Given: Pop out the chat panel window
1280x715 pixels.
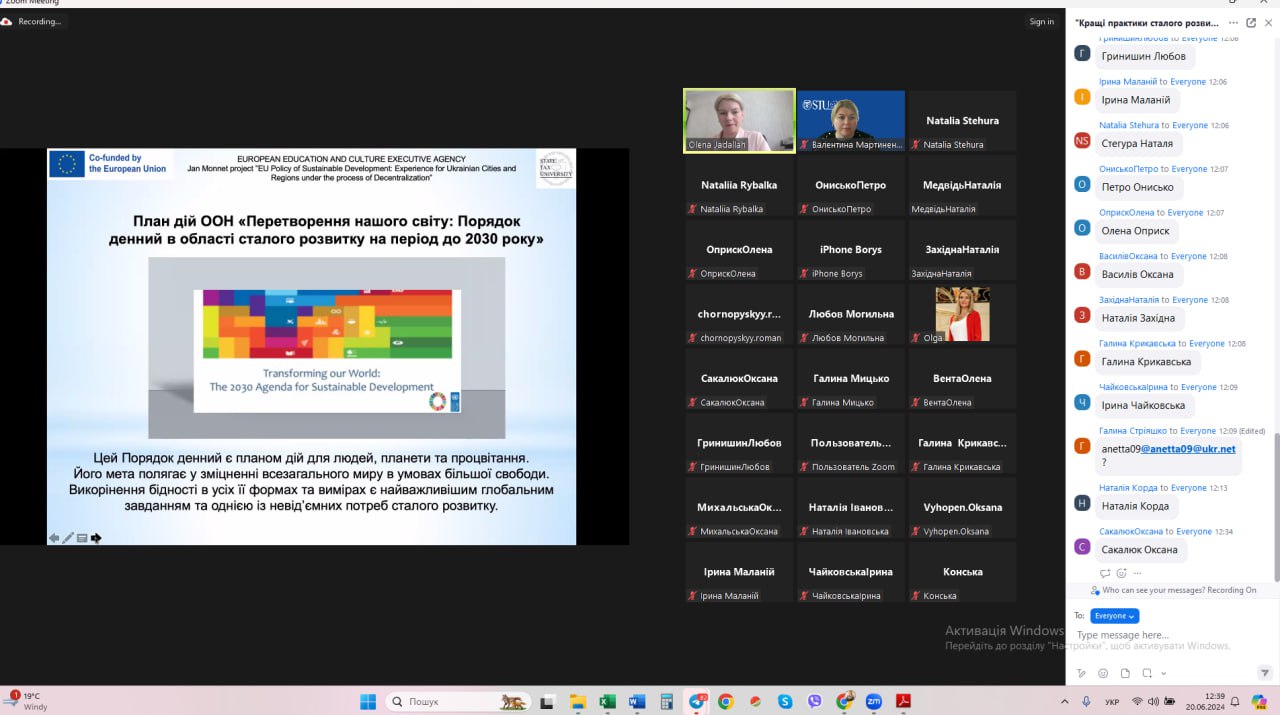Looking at the screenshot, I should pos(1251,22).
